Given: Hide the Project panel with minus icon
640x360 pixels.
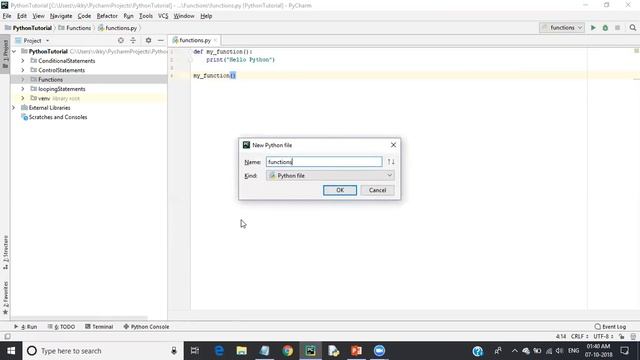Looking at the screenshot, I should (160, 40).
